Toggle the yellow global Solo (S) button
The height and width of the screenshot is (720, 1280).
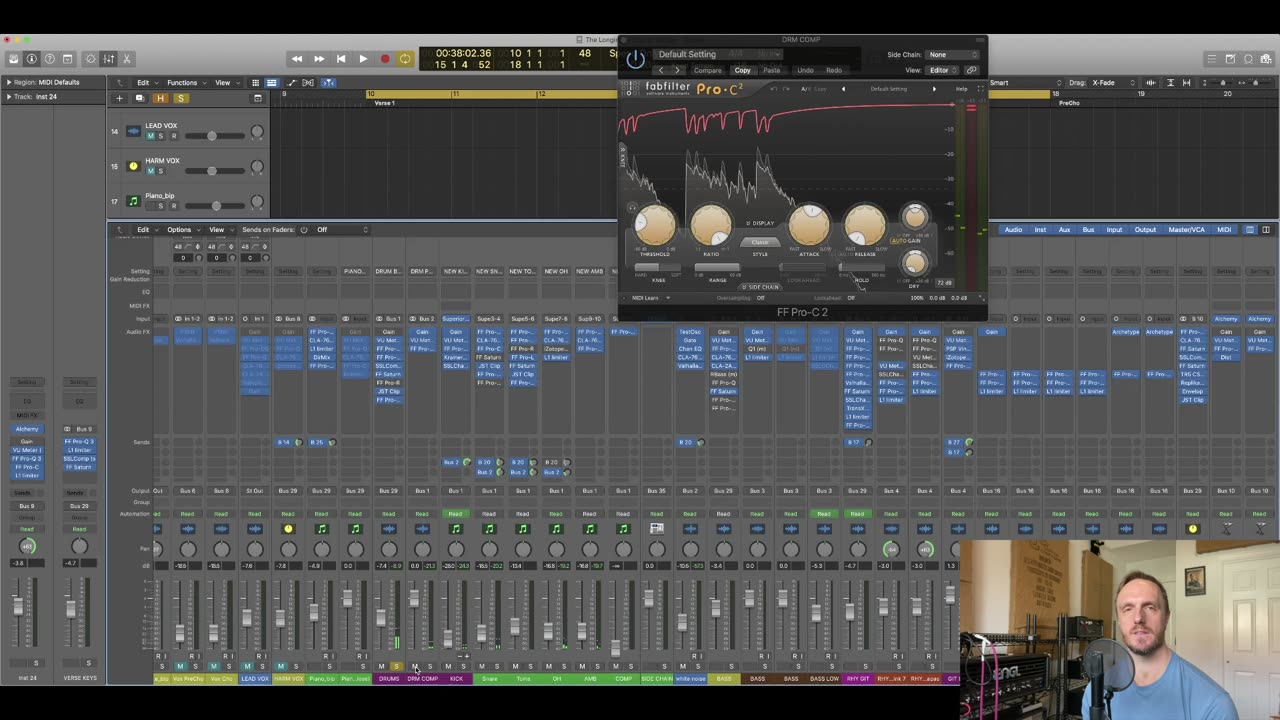[x=181, y=98]
